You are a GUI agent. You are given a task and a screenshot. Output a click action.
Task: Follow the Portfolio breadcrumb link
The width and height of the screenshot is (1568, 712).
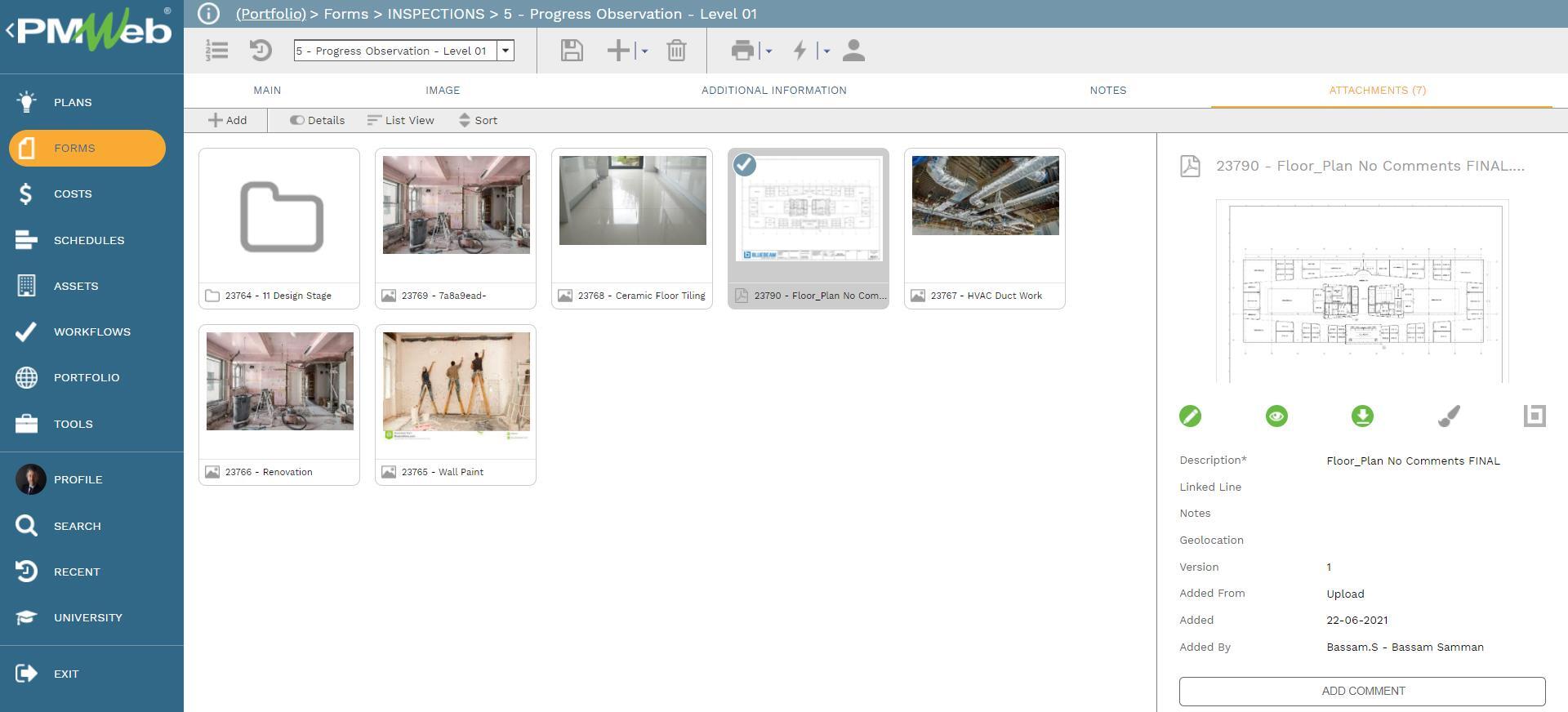pos(270,14)
